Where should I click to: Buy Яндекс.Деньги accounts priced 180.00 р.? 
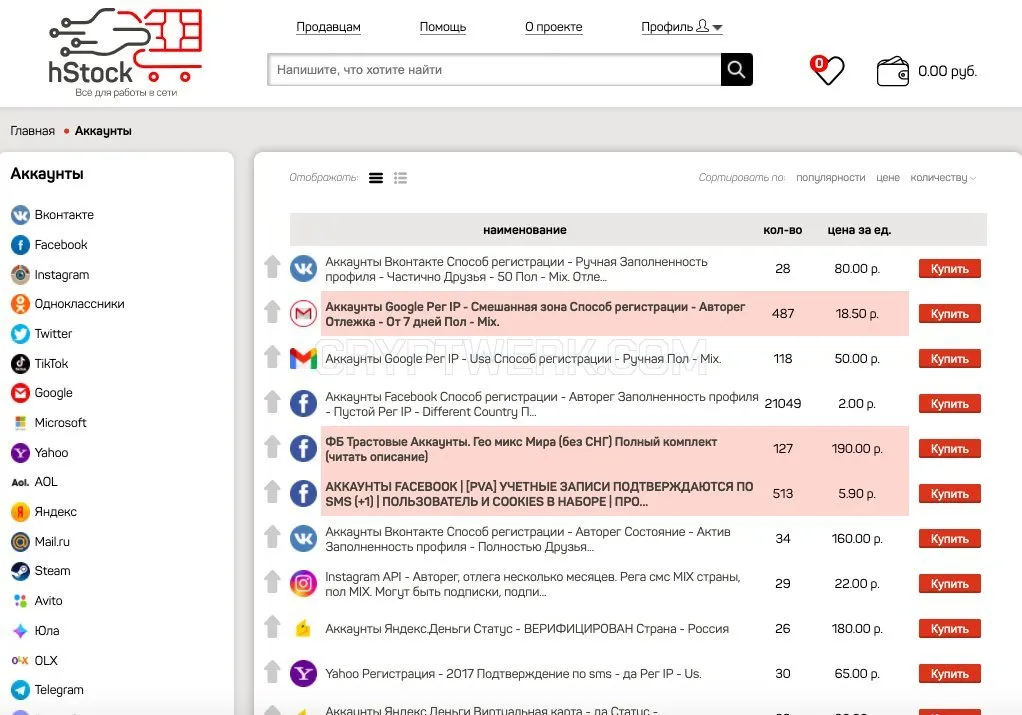tap(950, 628)
